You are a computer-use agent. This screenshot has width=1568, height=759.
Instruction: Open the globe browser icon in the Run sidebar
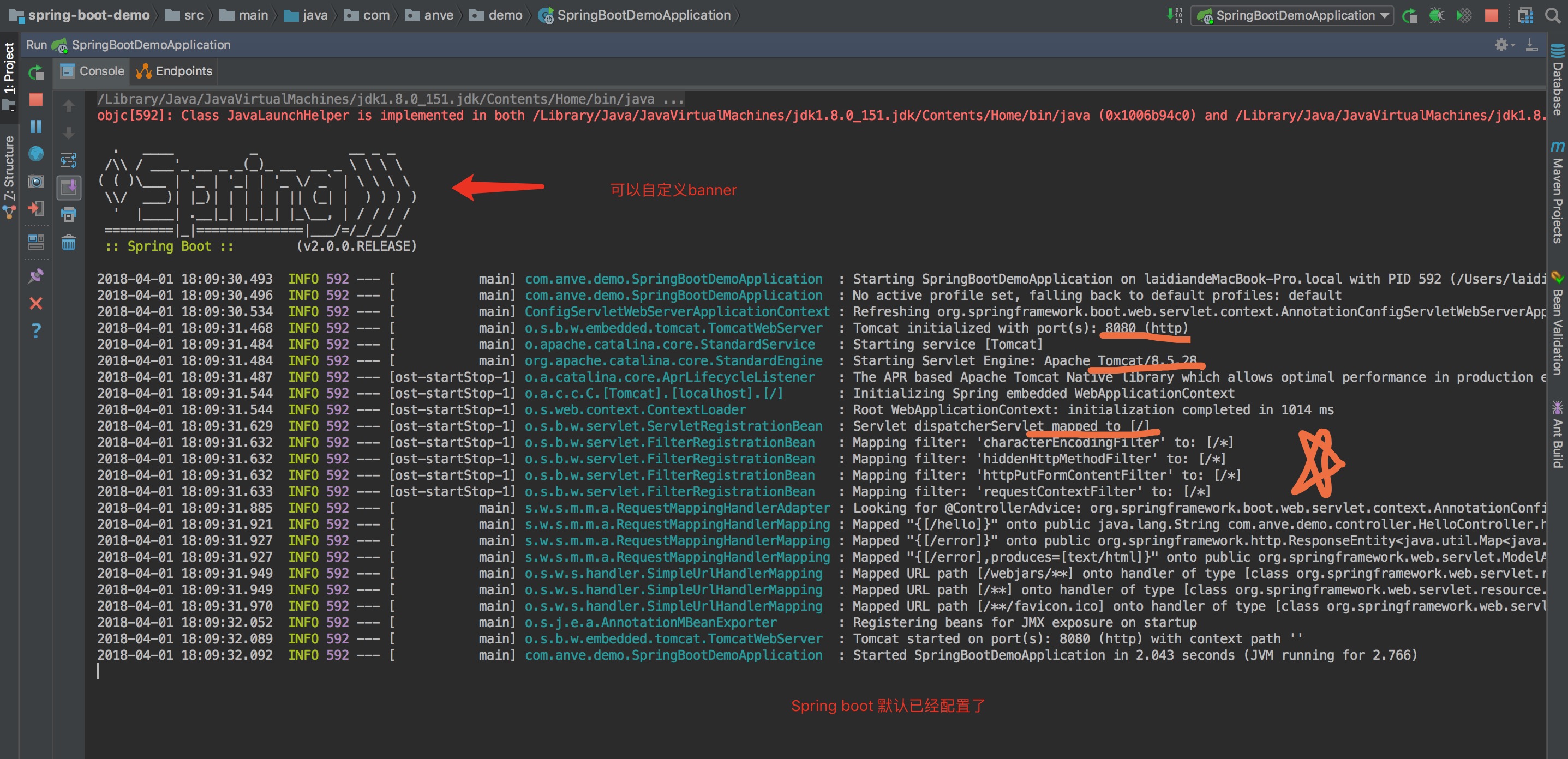click(x=36, y=153)
